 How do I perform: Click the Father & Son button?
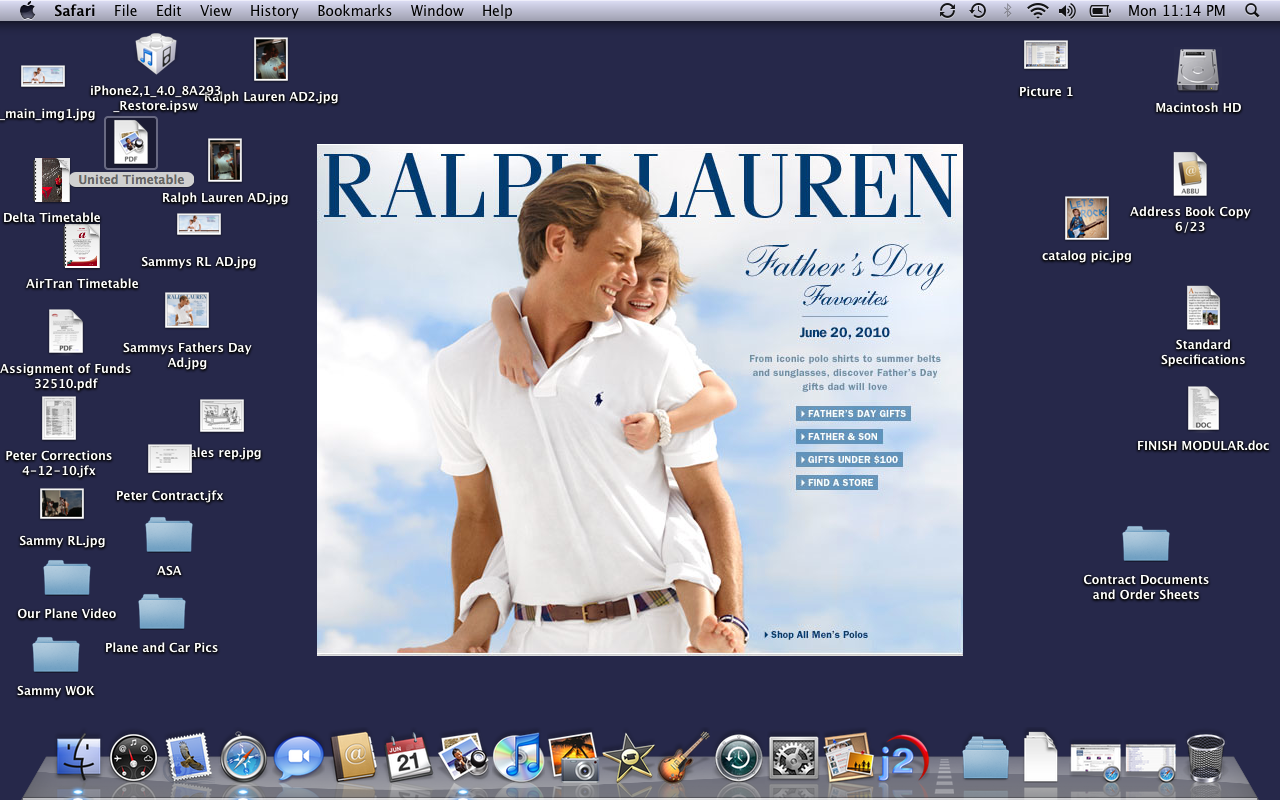click(x=839, y=437)
